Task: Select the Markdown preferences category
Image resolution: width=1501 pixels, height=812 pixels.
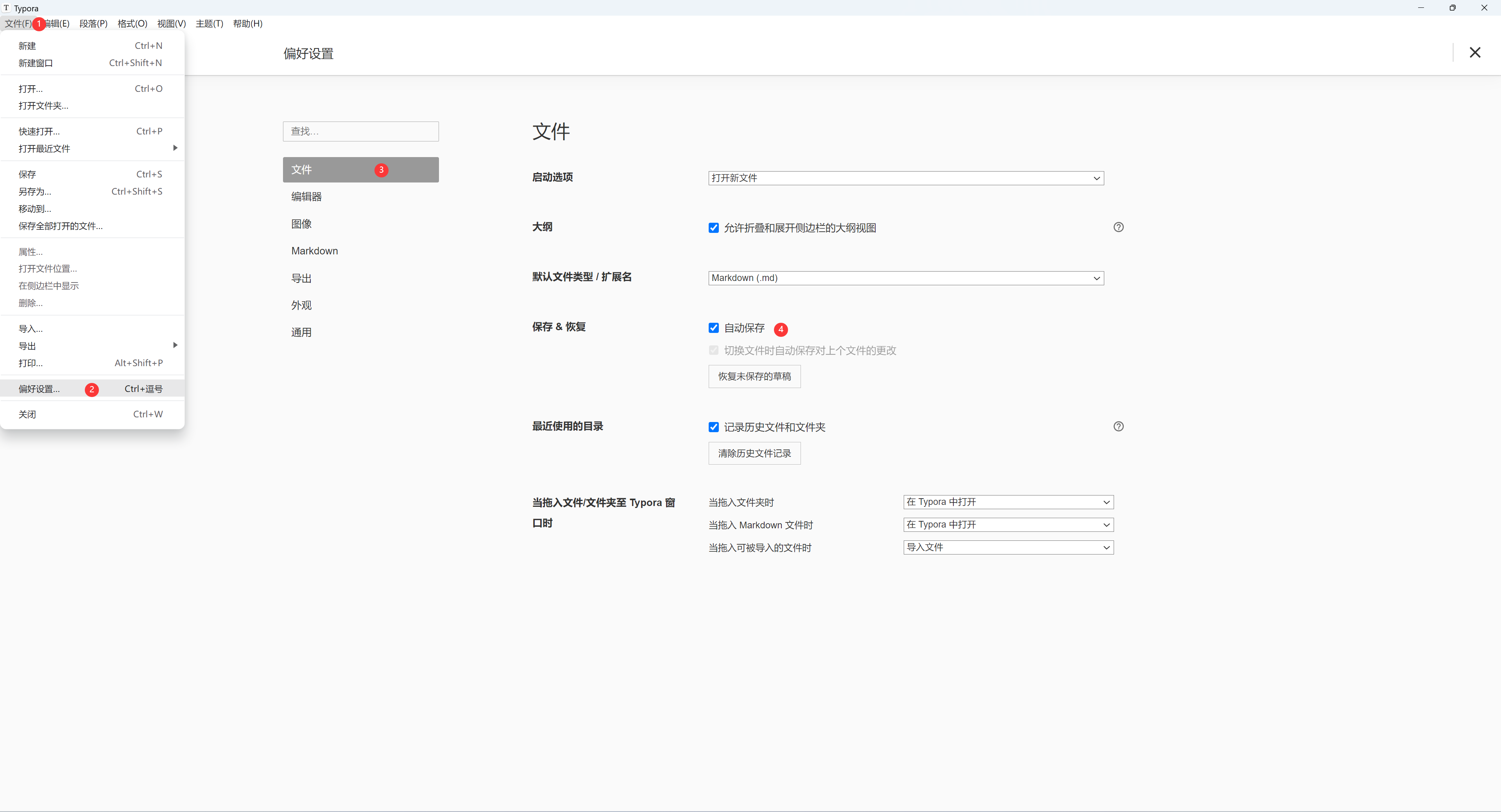Action: pos(361,251)
